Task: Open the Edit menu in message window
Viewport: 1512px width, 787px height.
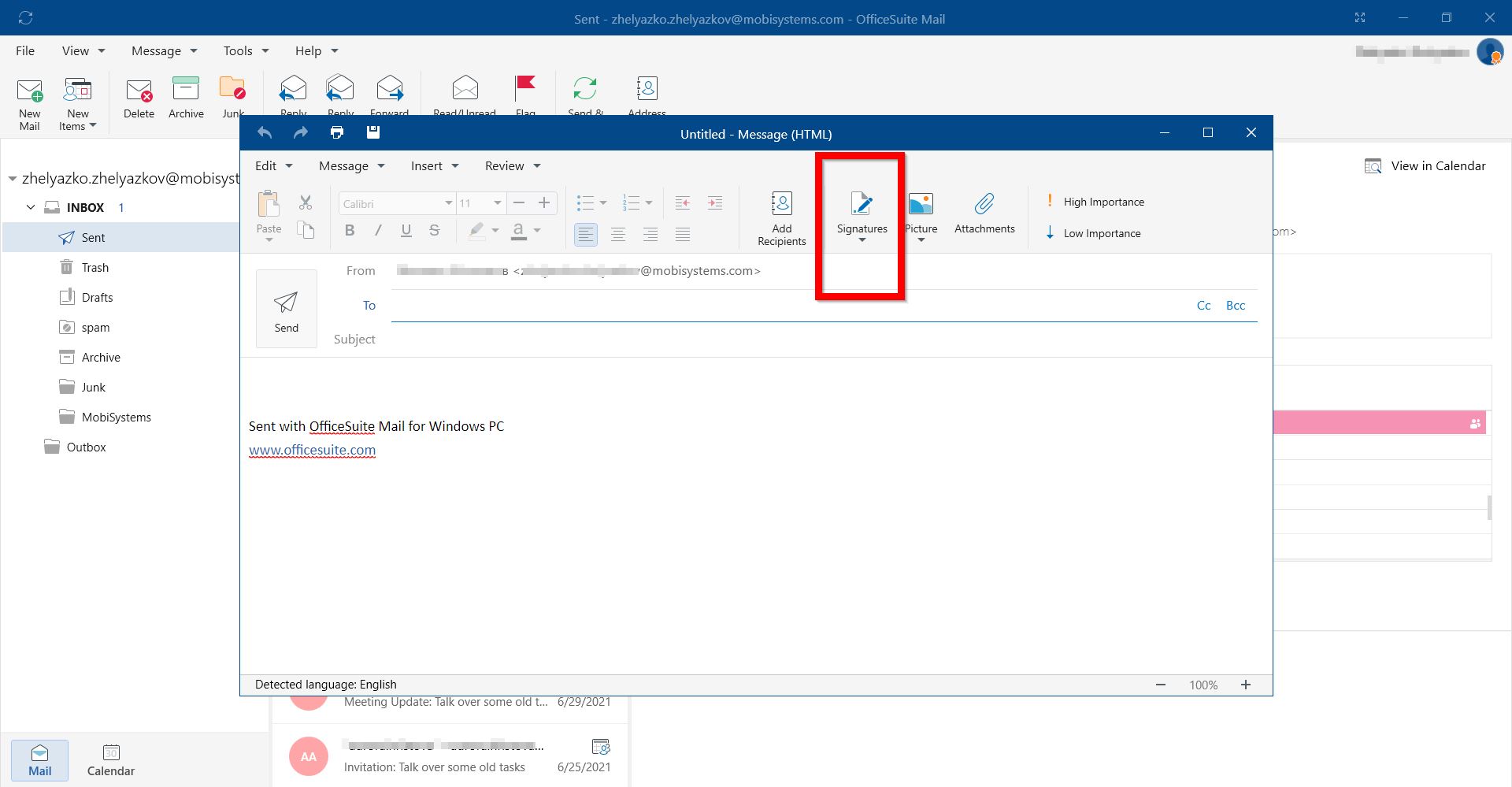Action: pos(273,165)
